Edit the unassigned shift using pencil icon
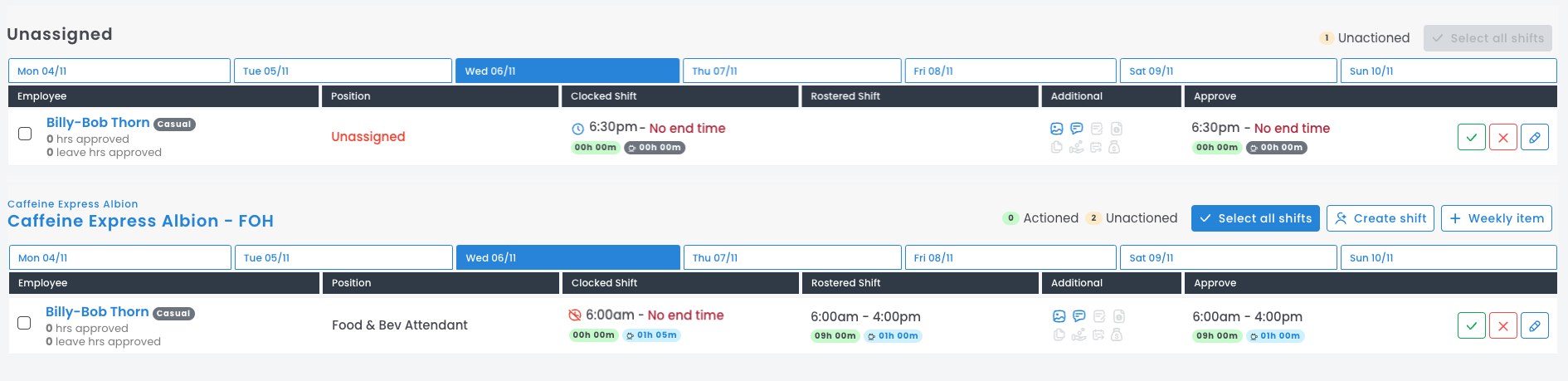The height and width of the screenshot is (381, 1568). point(1534,137)
